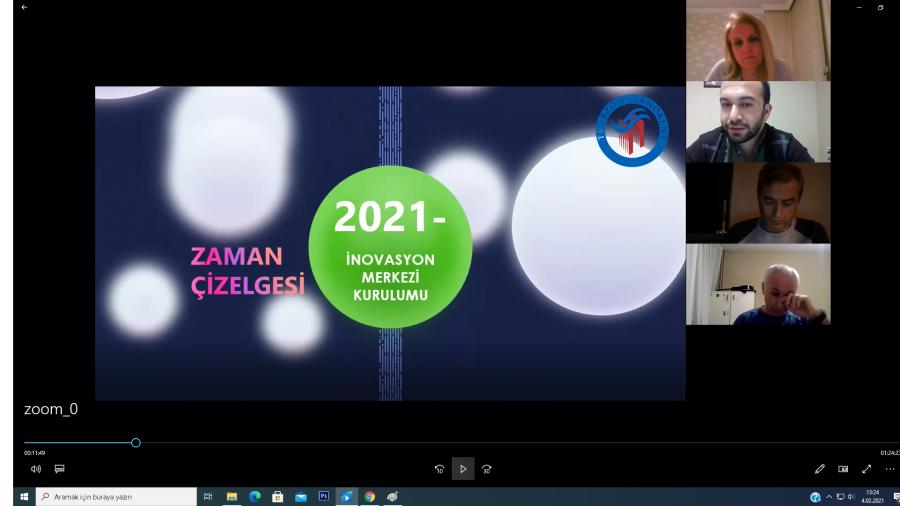Skip forward 30 seconds
This screenshot has width=900, height=506.
(487, 468)
